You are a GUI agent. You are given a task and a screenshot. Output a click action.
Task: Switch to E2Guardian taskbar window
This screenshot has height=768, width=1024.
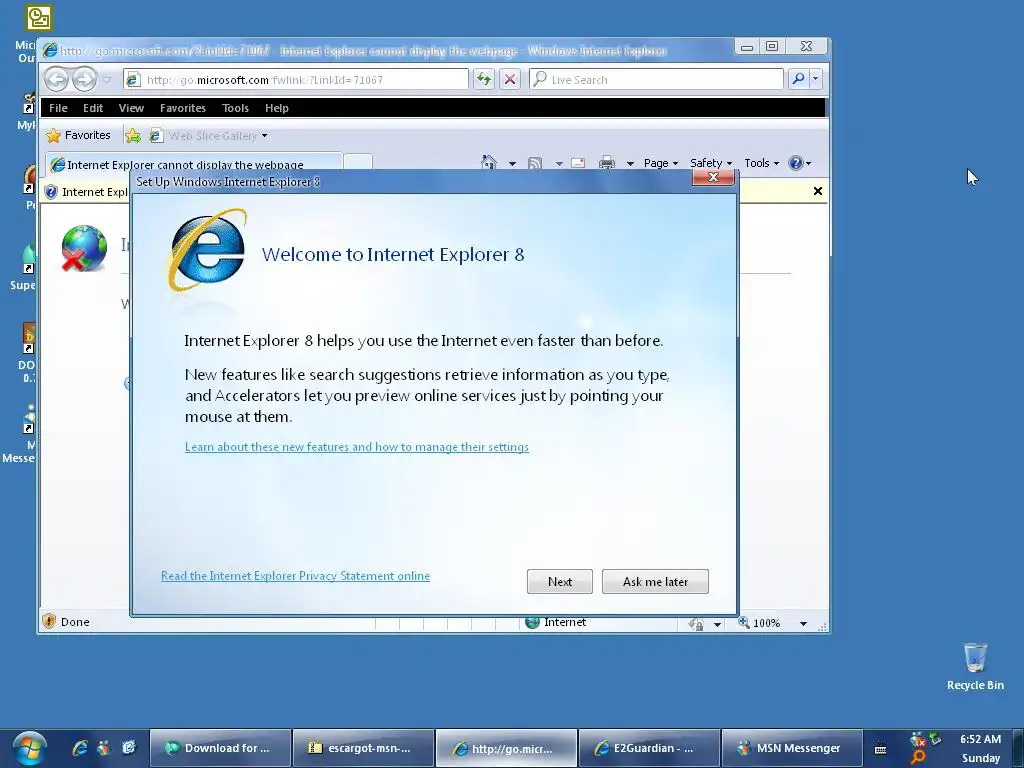point(649,748)
